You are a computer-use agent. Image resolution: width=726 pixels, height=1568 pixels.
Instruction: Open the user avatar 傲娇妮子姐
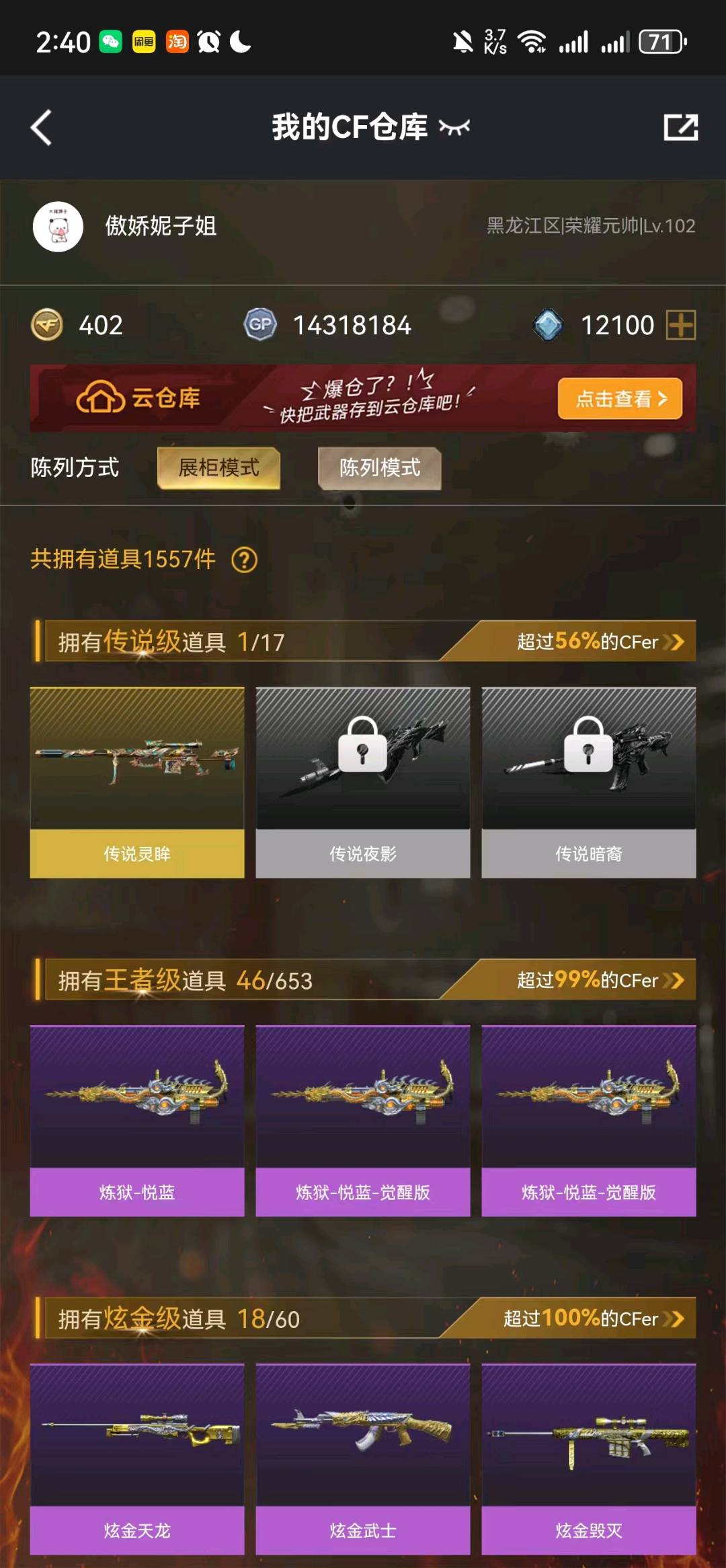click(x=58, y=227)
